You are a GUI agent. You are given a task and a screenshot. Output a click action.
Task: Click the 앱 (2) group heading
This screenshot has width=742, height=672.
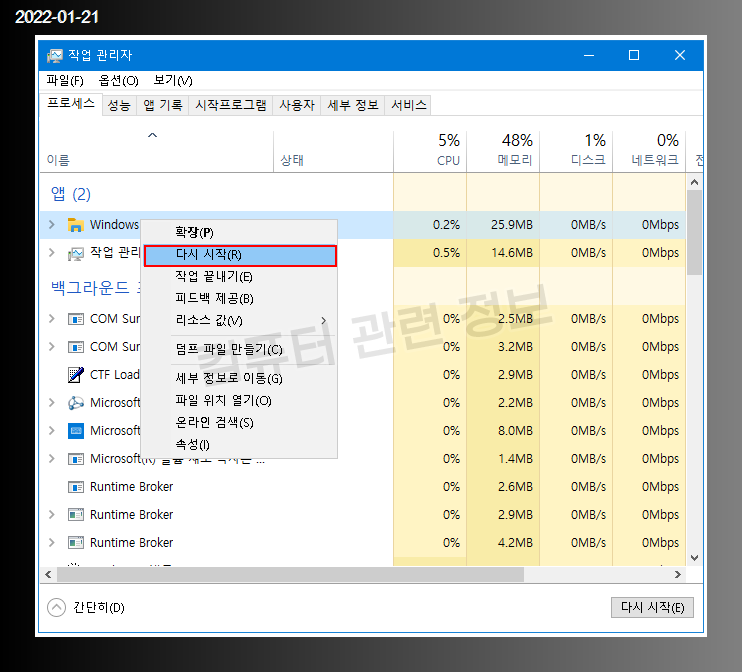[x=71, y=195]
